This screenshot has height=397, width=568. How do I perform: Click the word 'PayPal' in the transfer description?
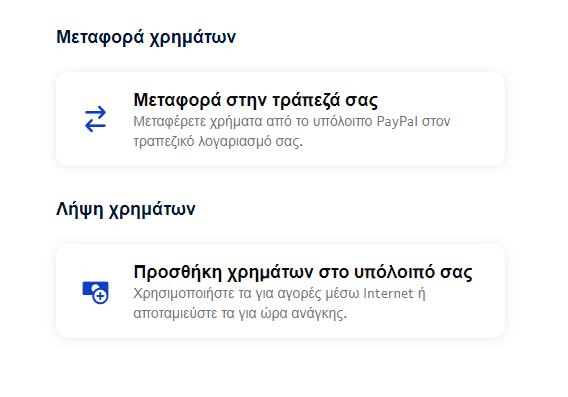pyautogui.click(x=397, y=121)
